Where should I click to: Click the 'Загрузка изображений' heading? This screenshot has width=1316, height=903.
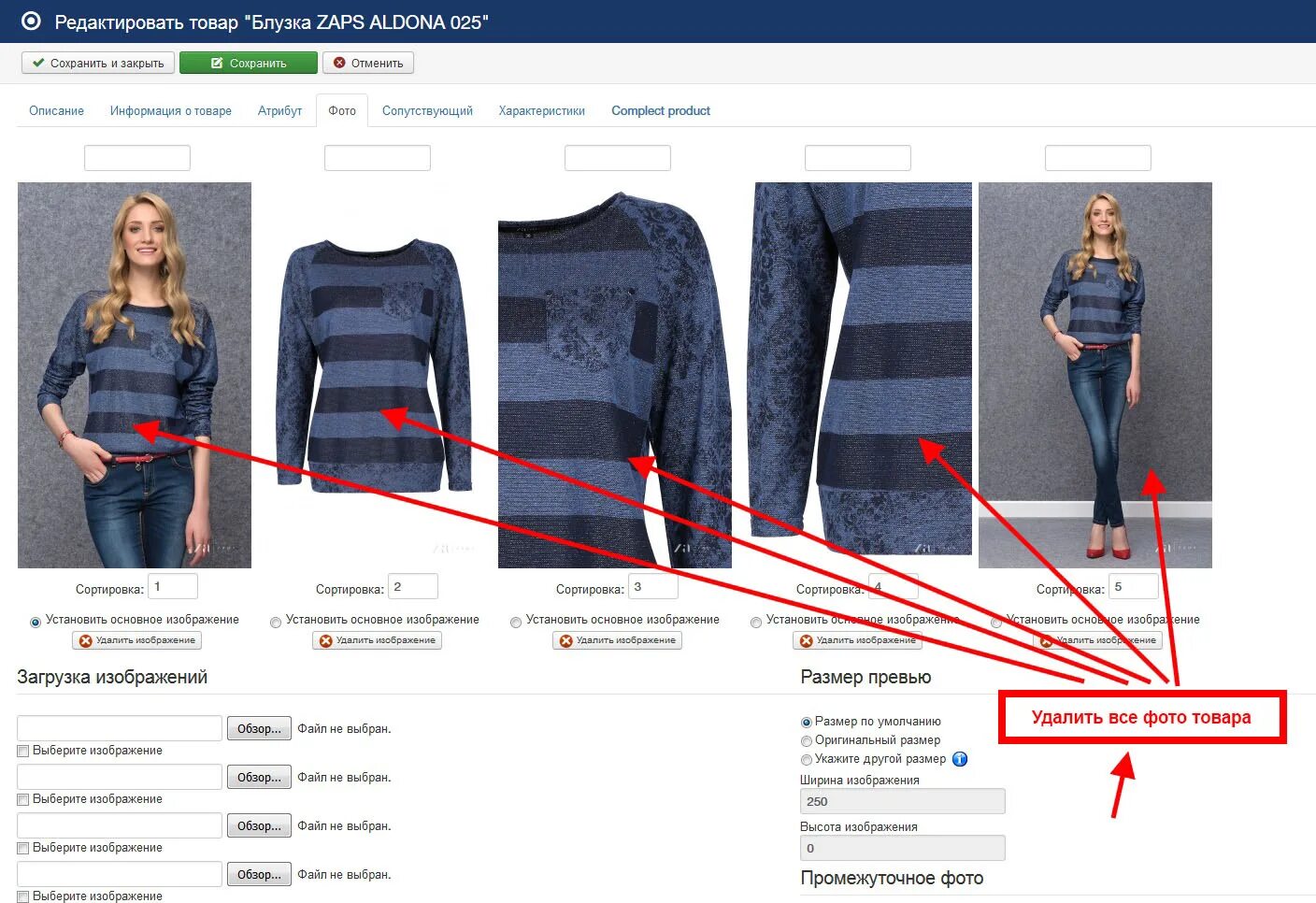[112, 677]
